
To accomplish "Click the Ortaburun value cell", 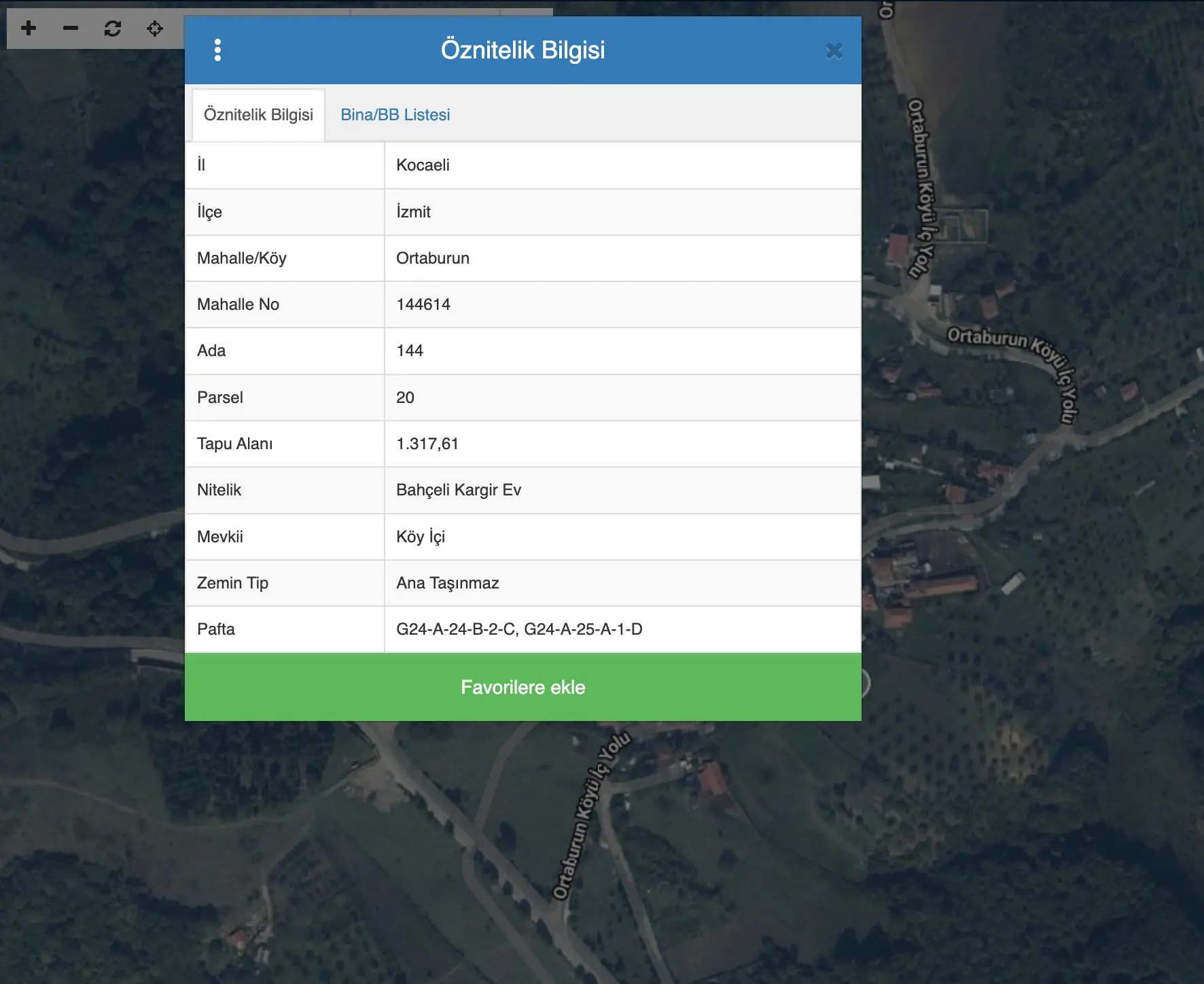I will coord(622,258).
